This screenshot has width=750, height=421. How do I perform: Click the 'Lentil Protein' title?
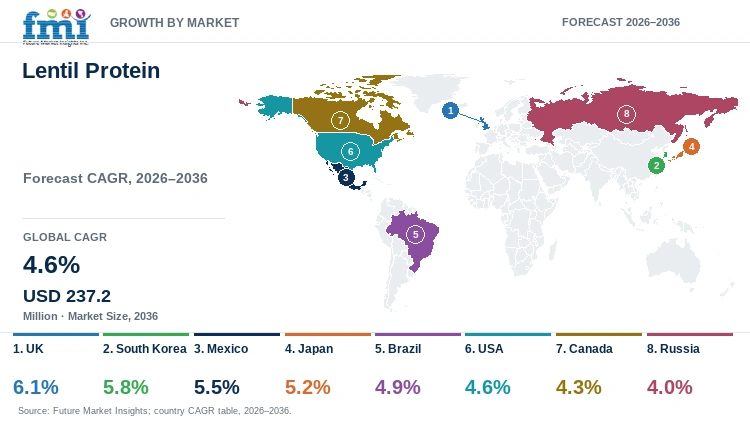point(91,71)
